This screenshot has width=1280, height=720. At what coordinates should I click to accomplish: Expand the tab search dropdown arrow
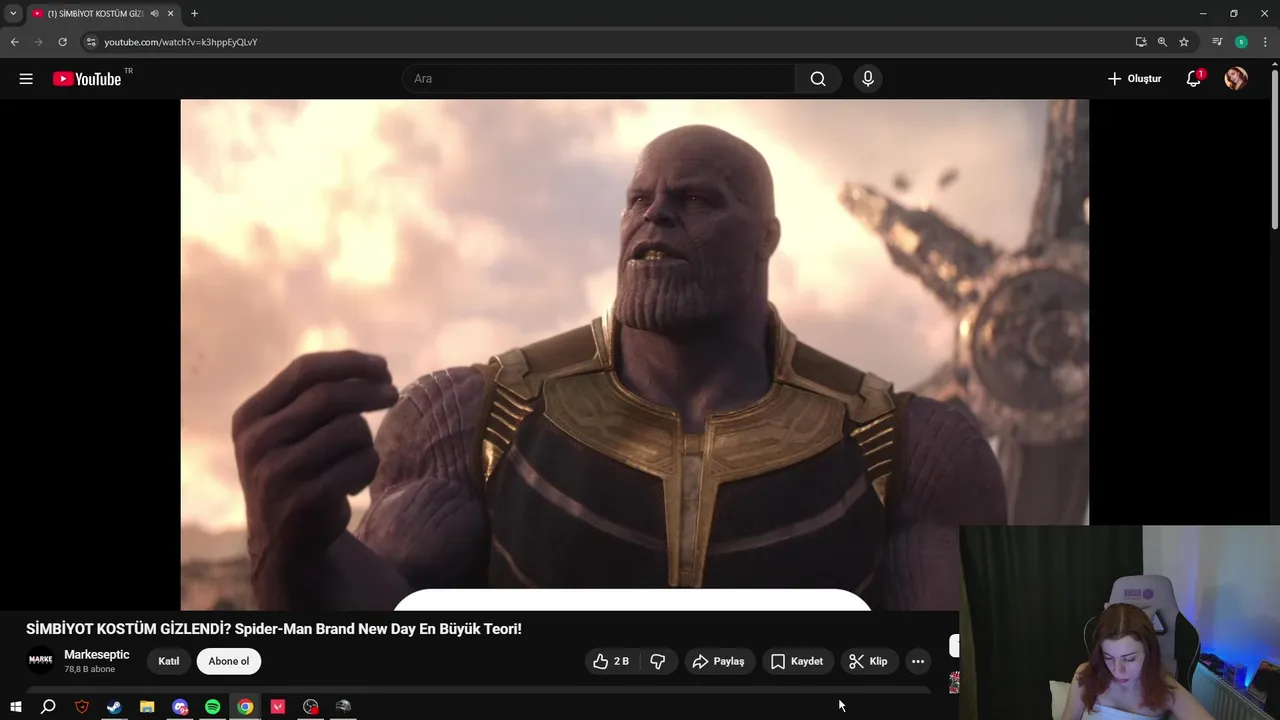click(x=13, y=14)
